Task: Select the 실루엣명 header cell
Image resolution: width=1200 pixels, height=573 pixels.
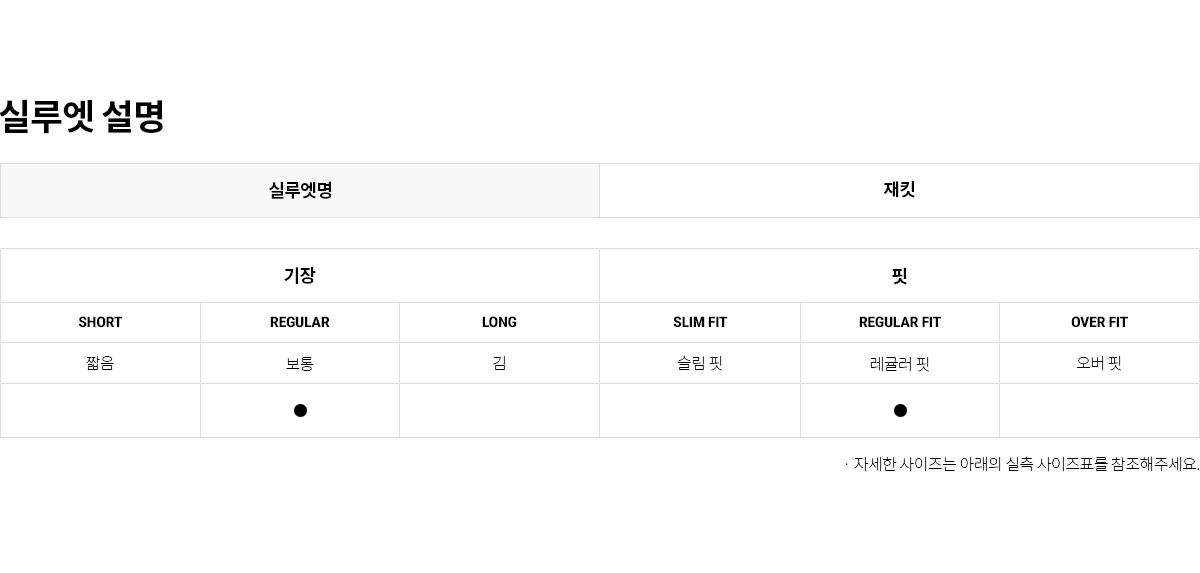Action: point(300,190)
